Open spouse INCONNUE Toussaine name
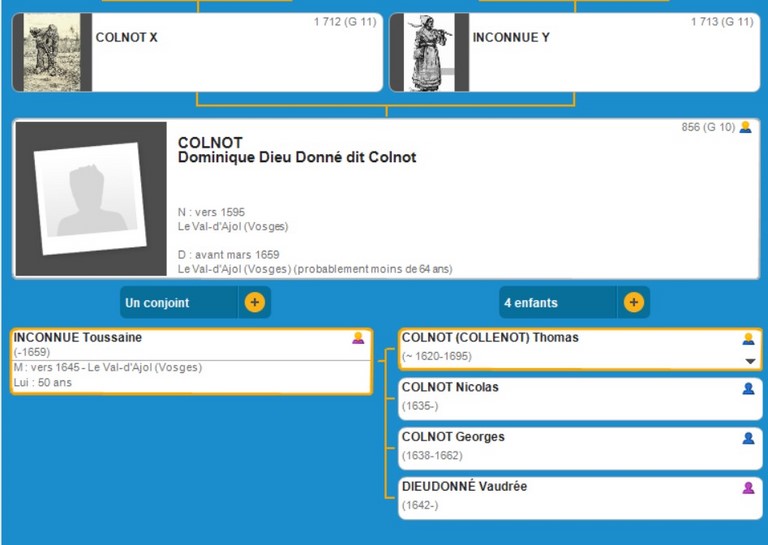This screenshot has height=545, width=768. (78, 338)
